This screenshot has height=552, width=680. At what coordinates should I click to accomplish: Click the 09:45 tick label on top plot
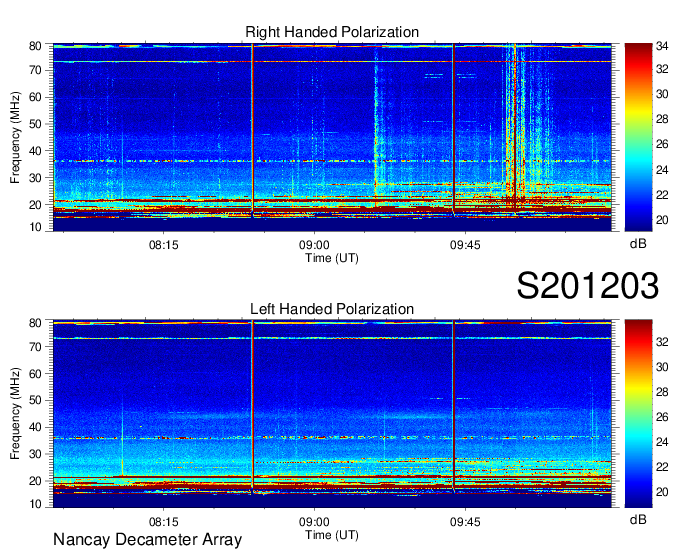465,245
